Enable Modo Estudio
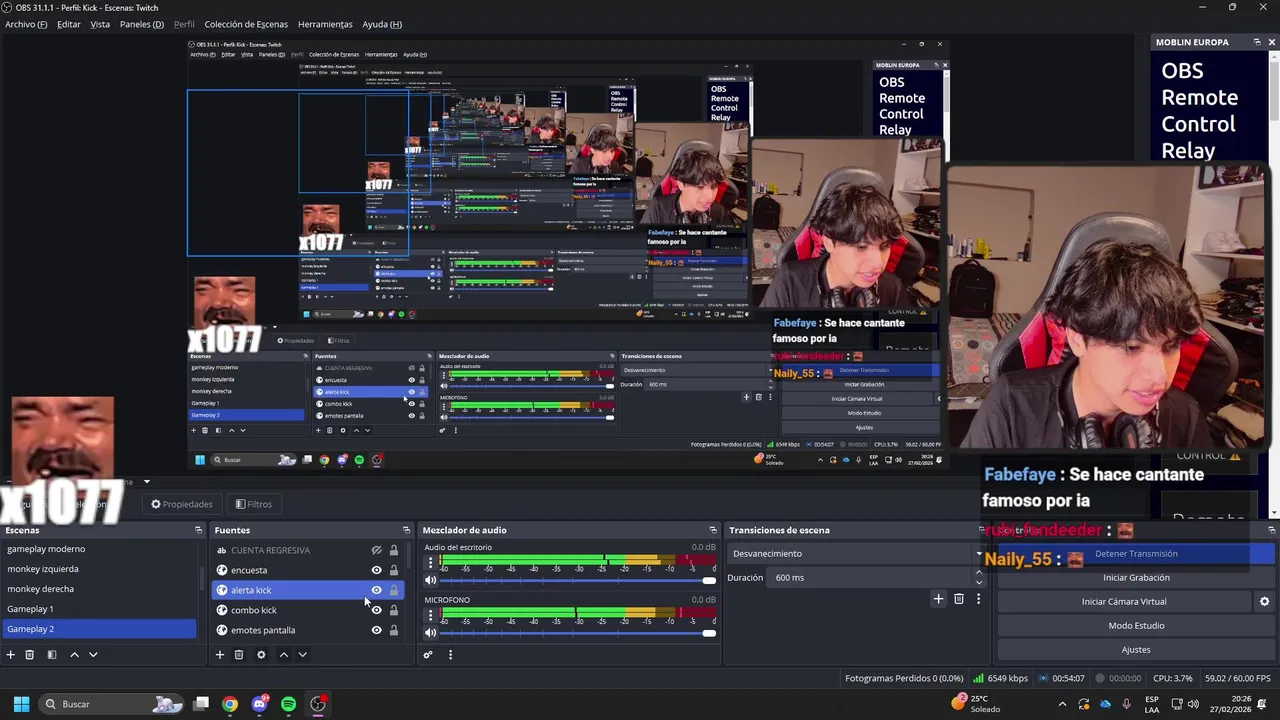 click(x=1136, y=626)
